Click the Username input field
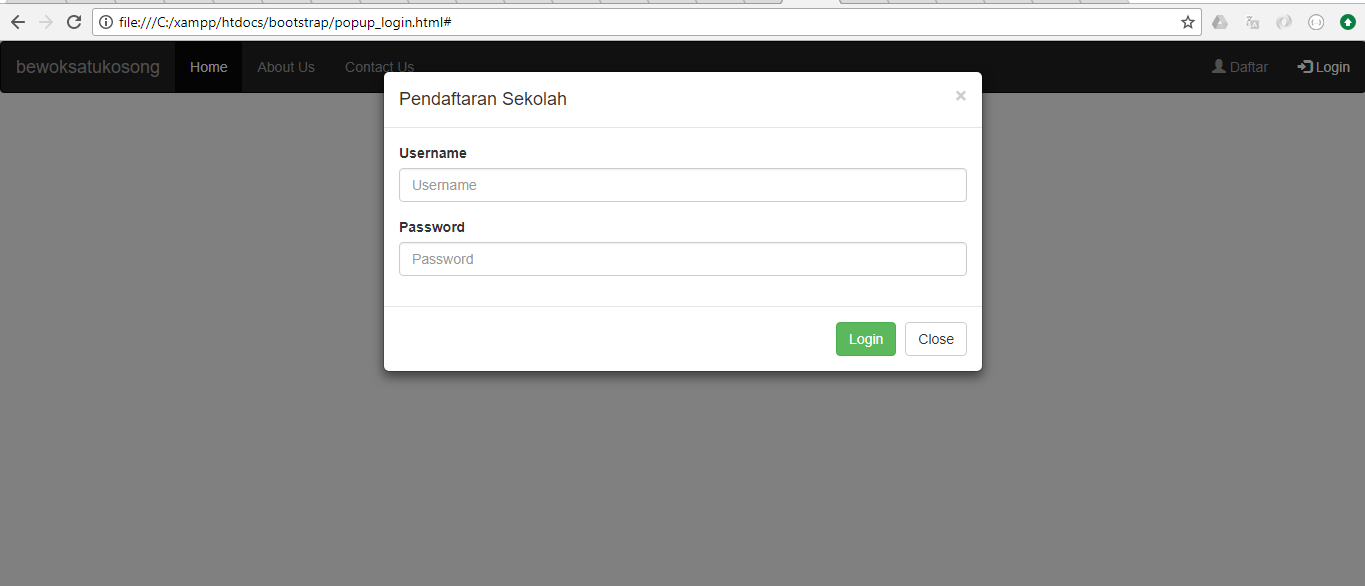The width and height of the screenshot is (1365, 586). (x=682, y=185)
